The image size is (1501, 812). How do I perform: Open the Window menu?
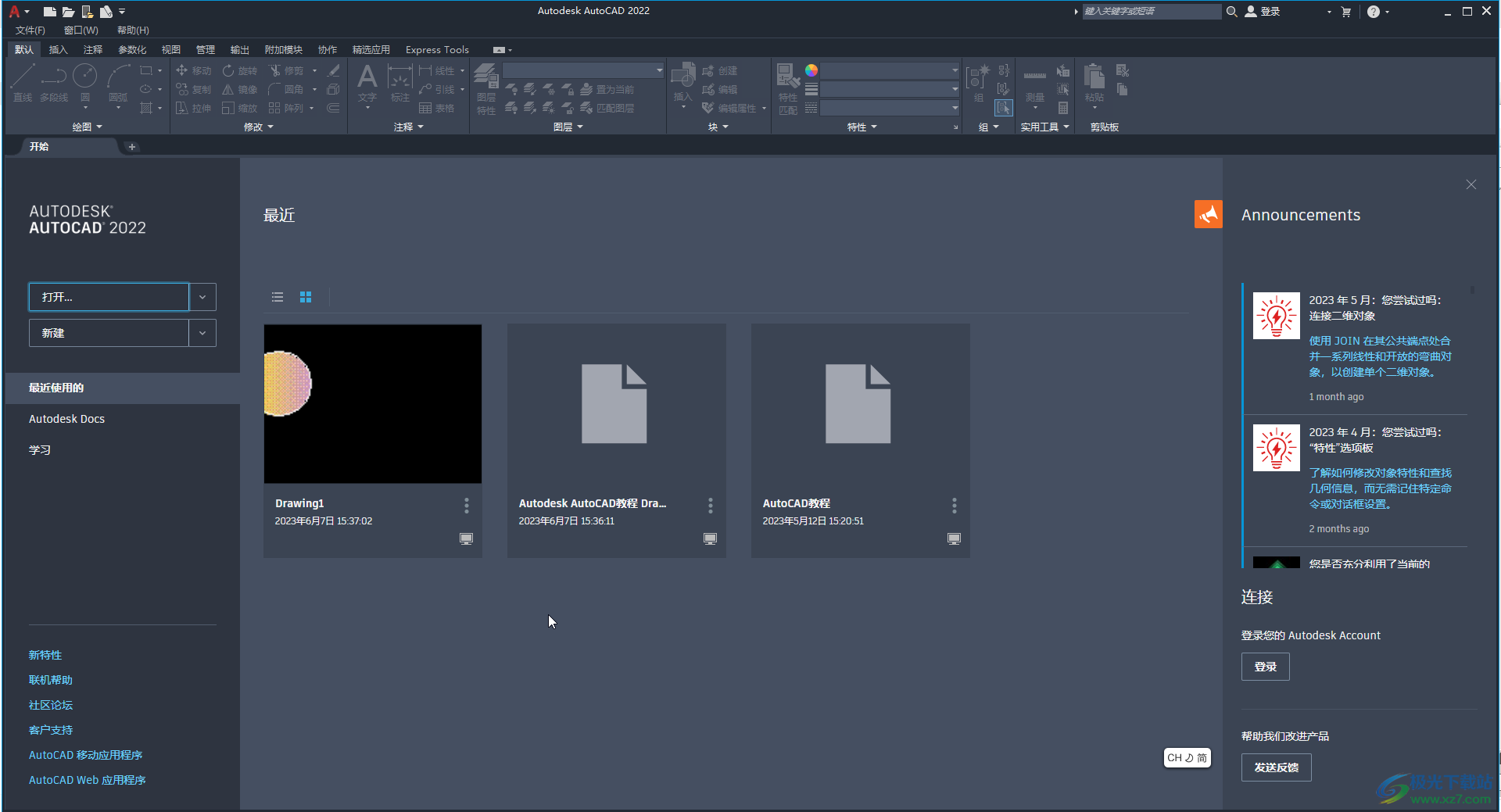point(81,30)
